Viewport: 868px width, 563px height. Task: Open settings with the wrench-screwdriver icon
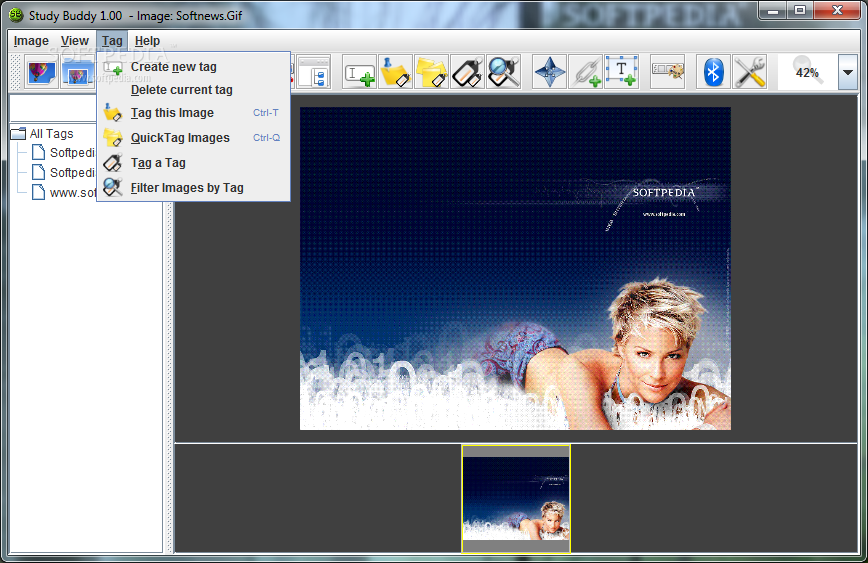pos(750,72)
